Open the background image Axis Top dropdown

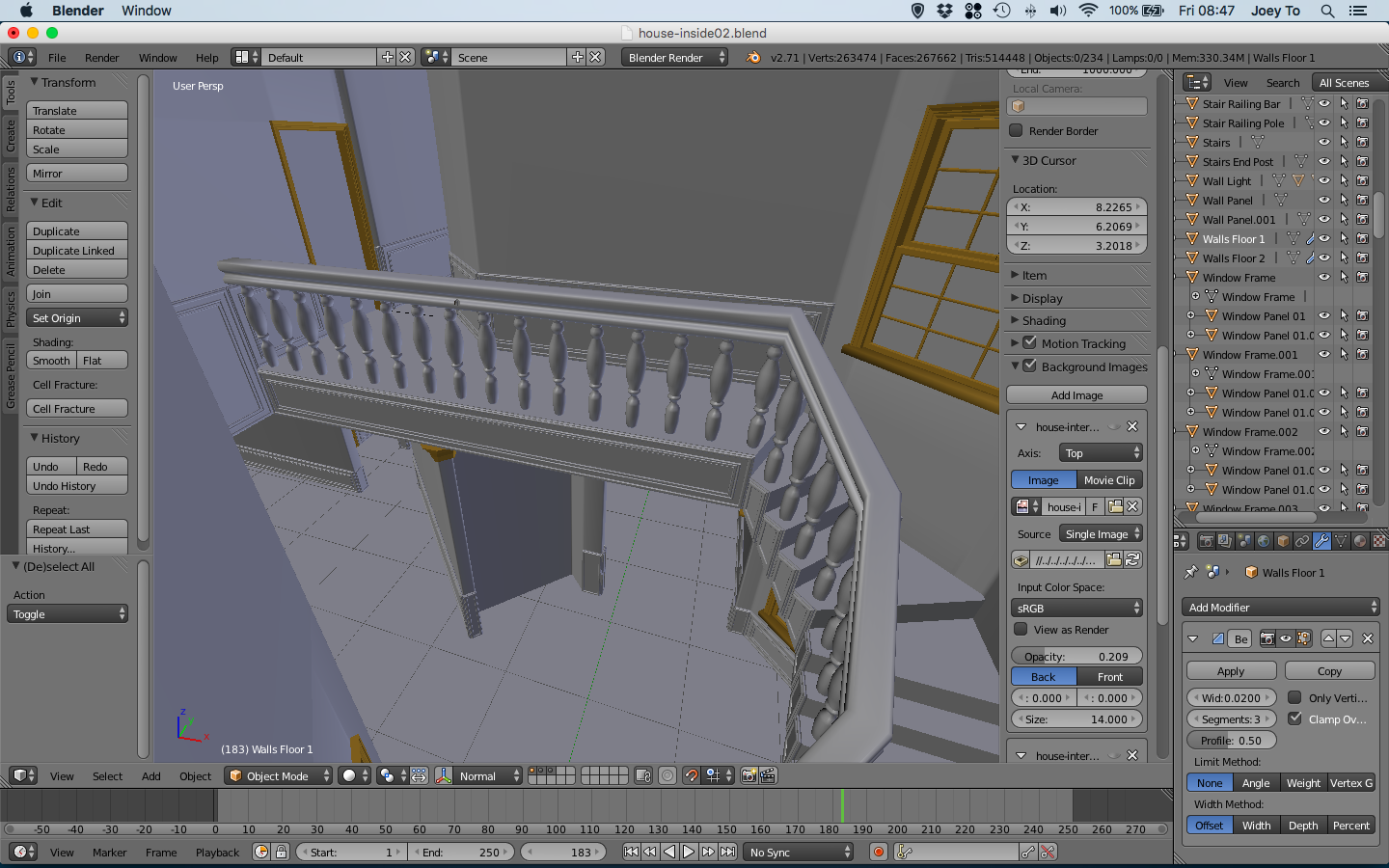click(x=1101, y=452)
